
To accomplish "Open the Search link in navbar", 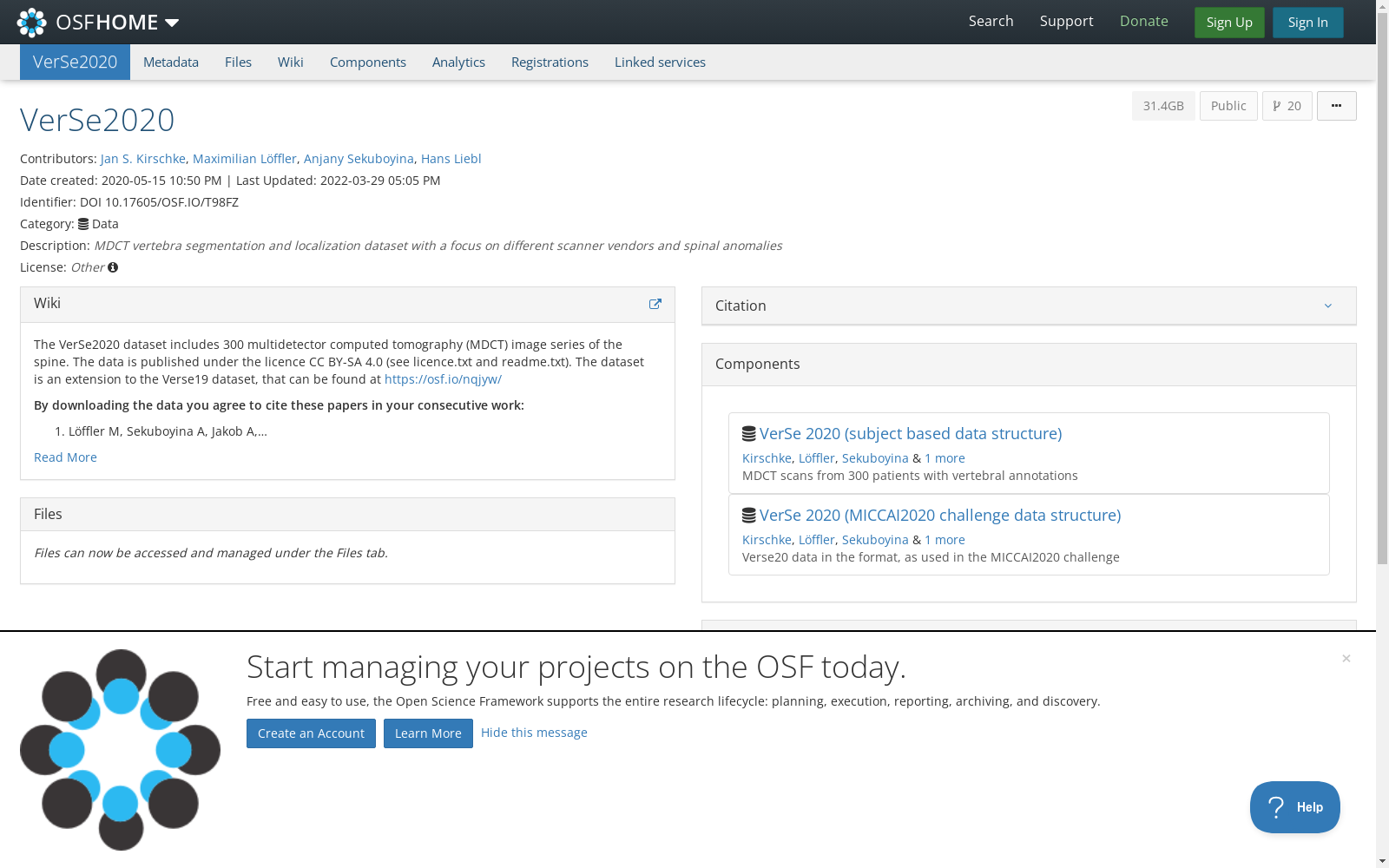I will tap(991, 22).
